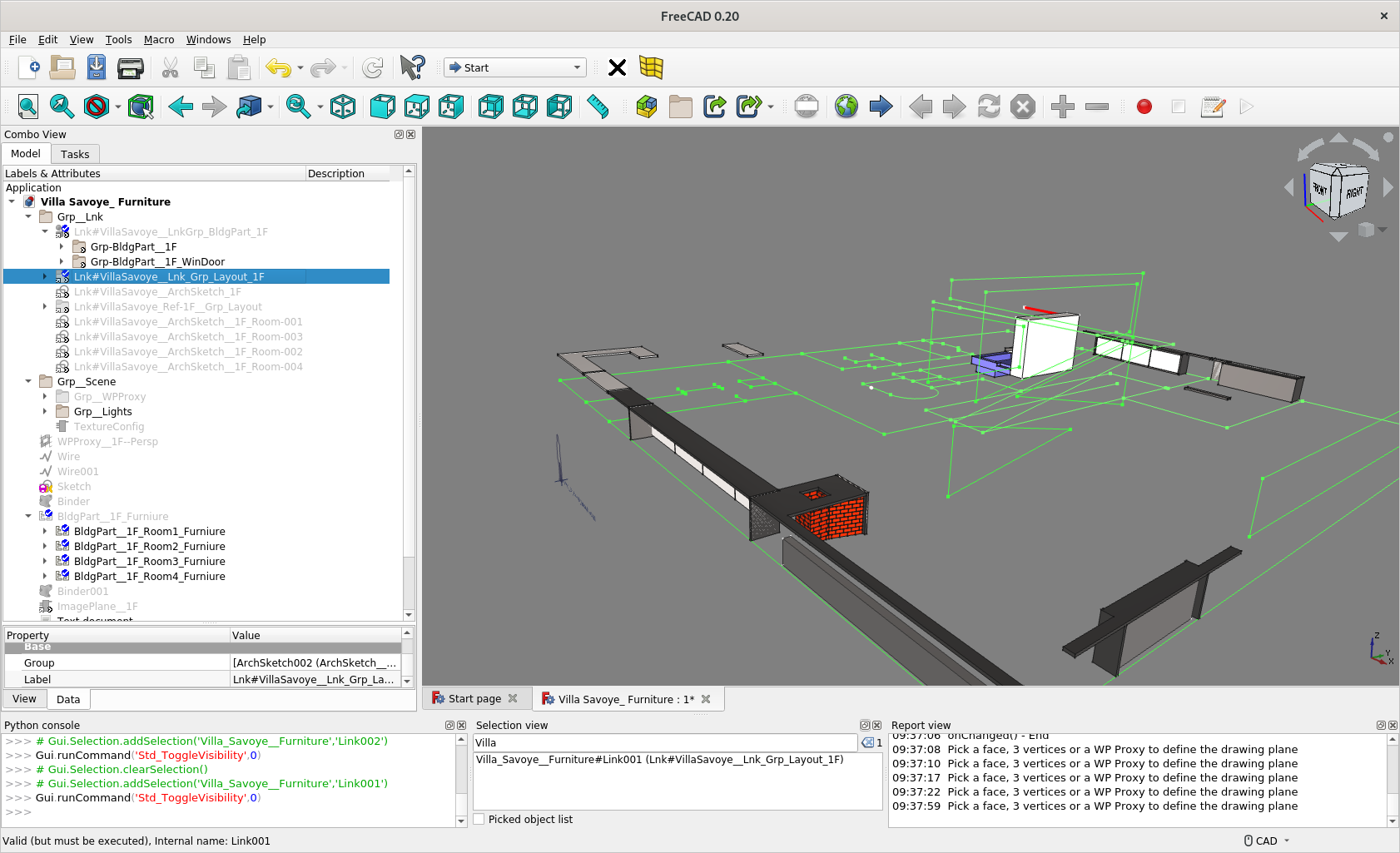Fit selection in the view icon
Screen dimensions: 1400x853
[62, 107]
